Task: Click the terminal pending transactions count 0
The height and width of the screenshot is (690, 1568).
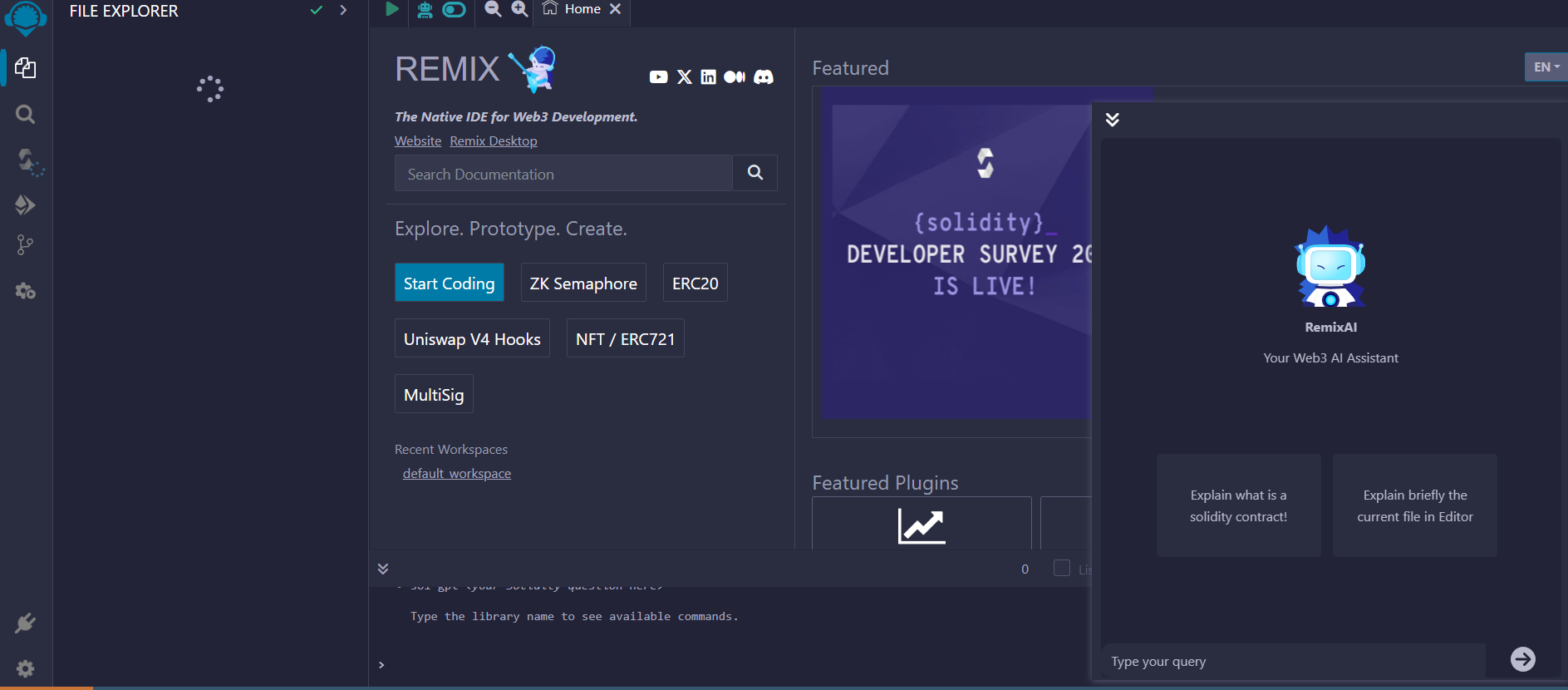Action: pos(1025,569)
